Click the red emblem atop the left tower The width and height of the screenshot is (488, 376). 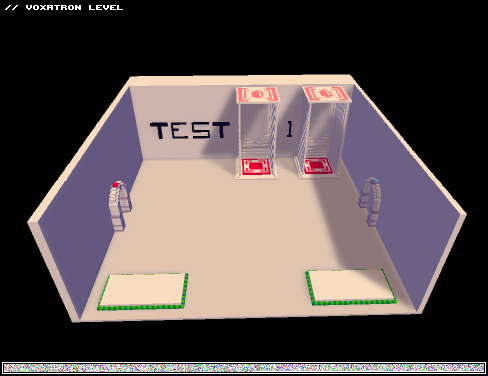[x=258, y=95]
